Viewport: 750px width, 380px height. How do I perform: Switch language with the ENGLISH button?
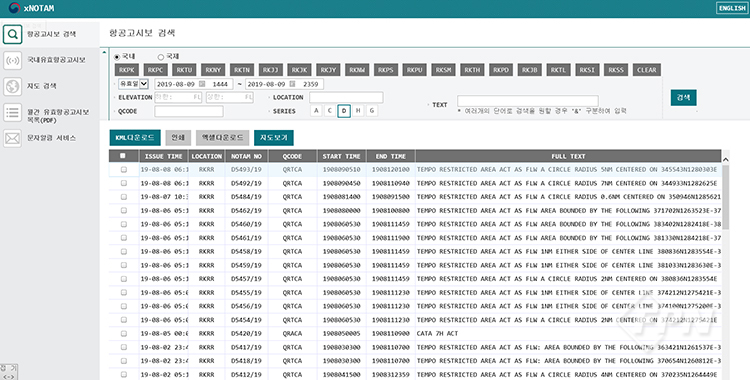coord(732,8)
